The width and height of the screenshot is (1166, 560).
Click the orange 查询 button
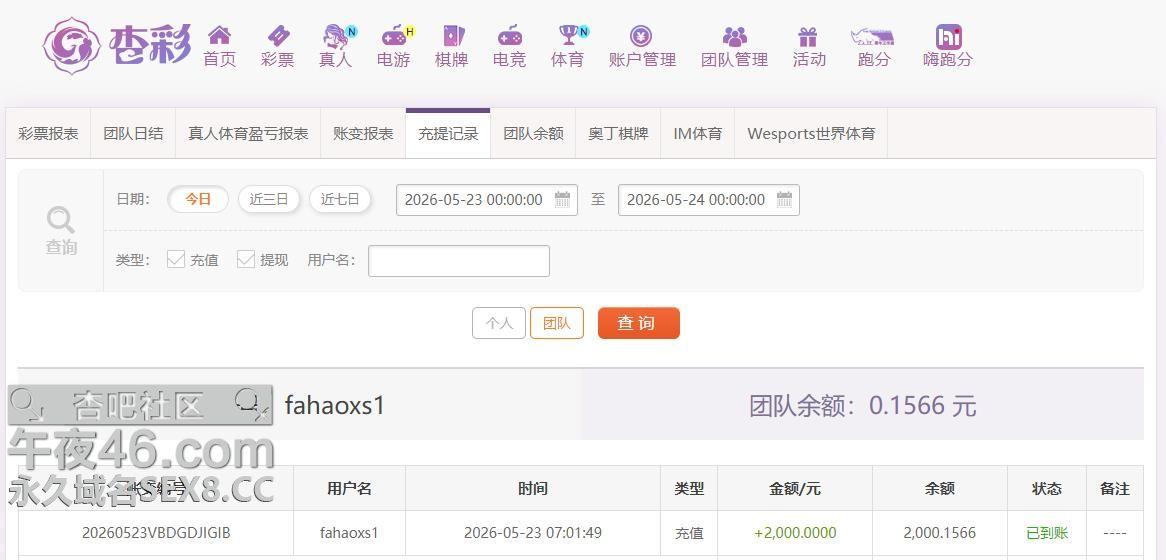click(x=639, y=324)
